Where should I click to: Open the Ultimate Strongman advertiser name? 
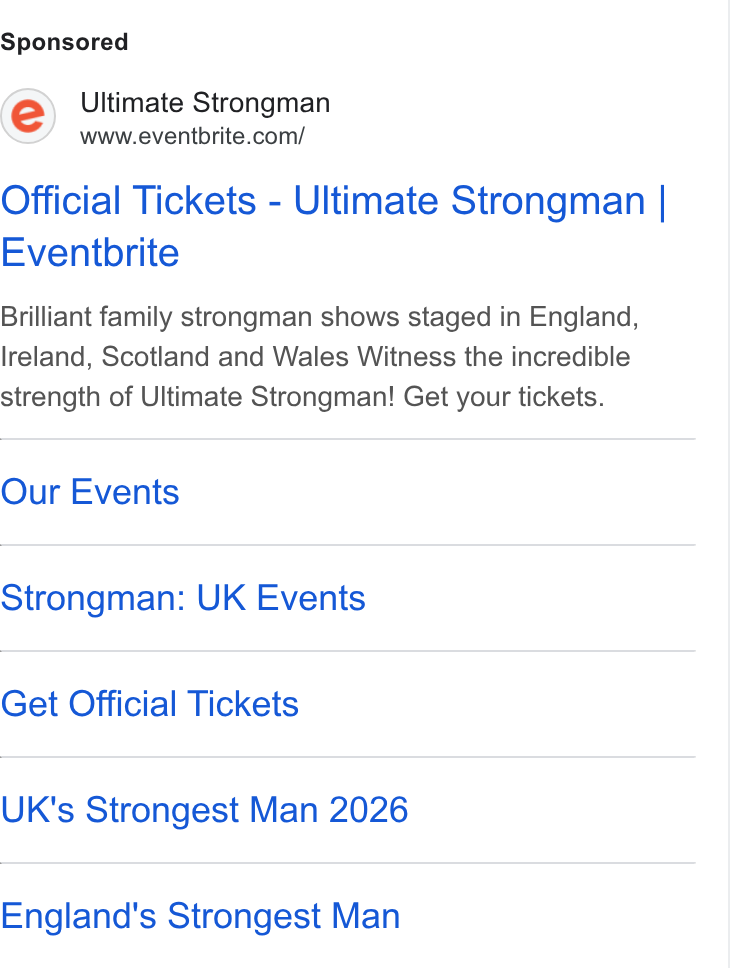tap(205, 103)
